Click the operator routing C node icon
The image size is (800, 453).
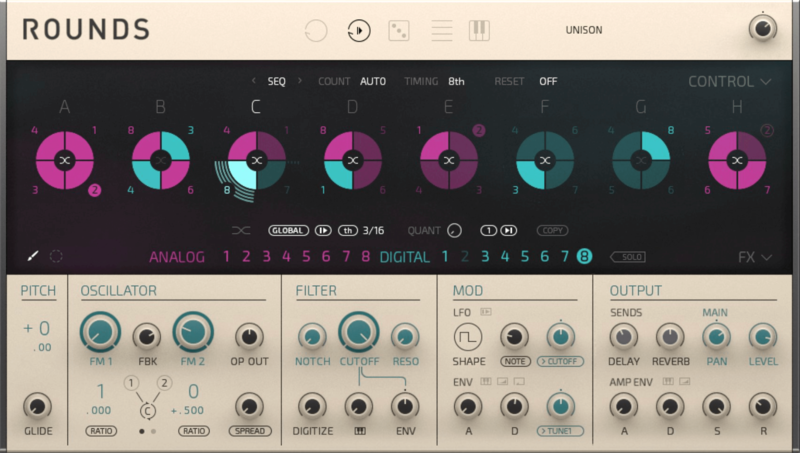point(147,411)
